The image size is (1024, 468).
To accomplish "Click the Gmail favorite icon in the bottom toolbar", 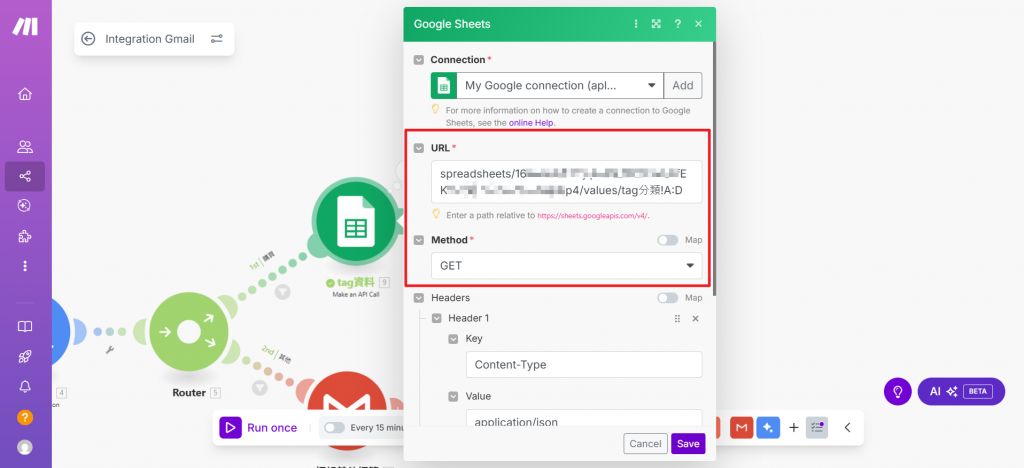I will [741, 428].
